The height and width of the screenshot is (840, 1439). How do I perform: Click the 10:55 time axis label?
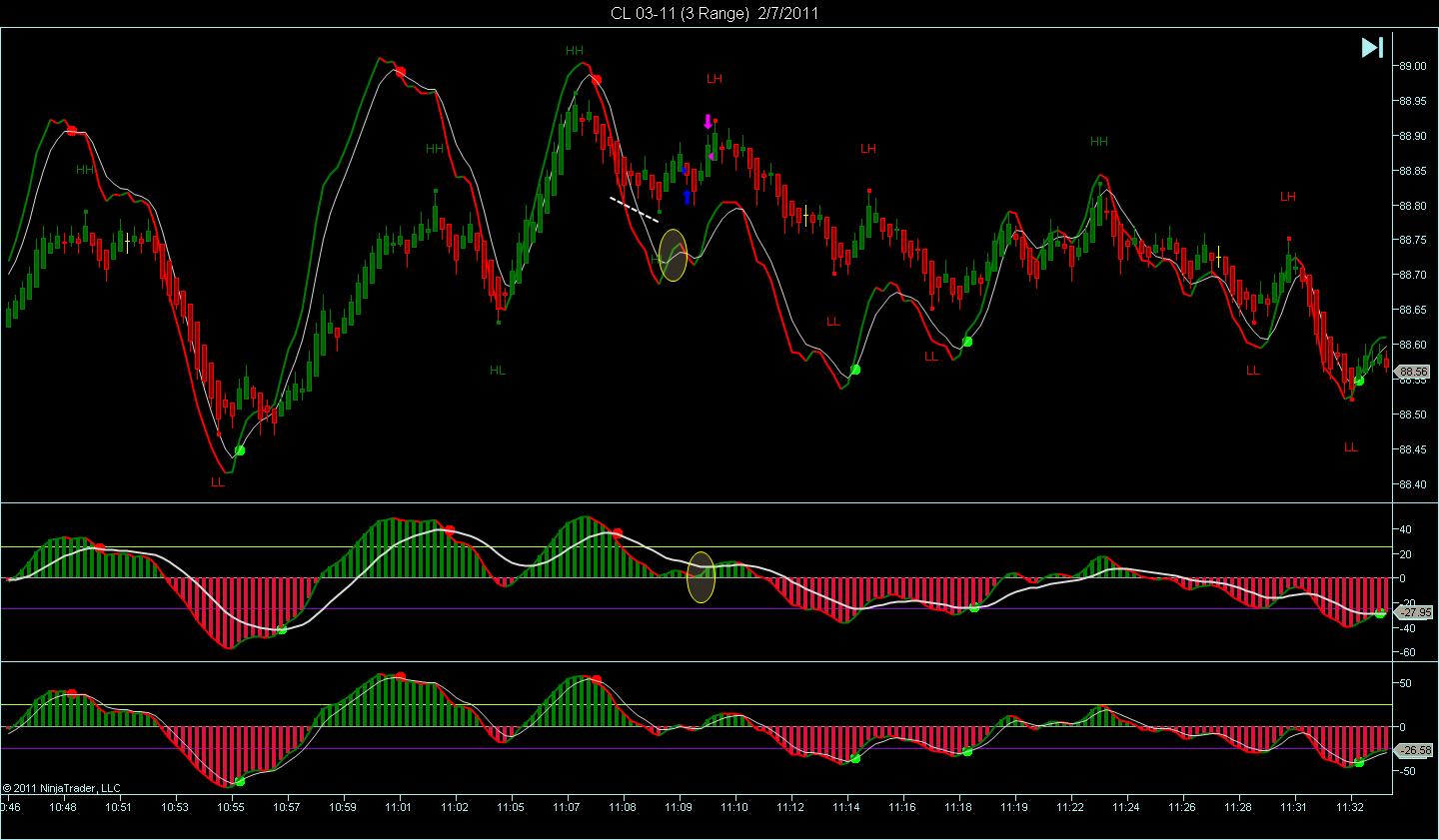coord(232,805)
